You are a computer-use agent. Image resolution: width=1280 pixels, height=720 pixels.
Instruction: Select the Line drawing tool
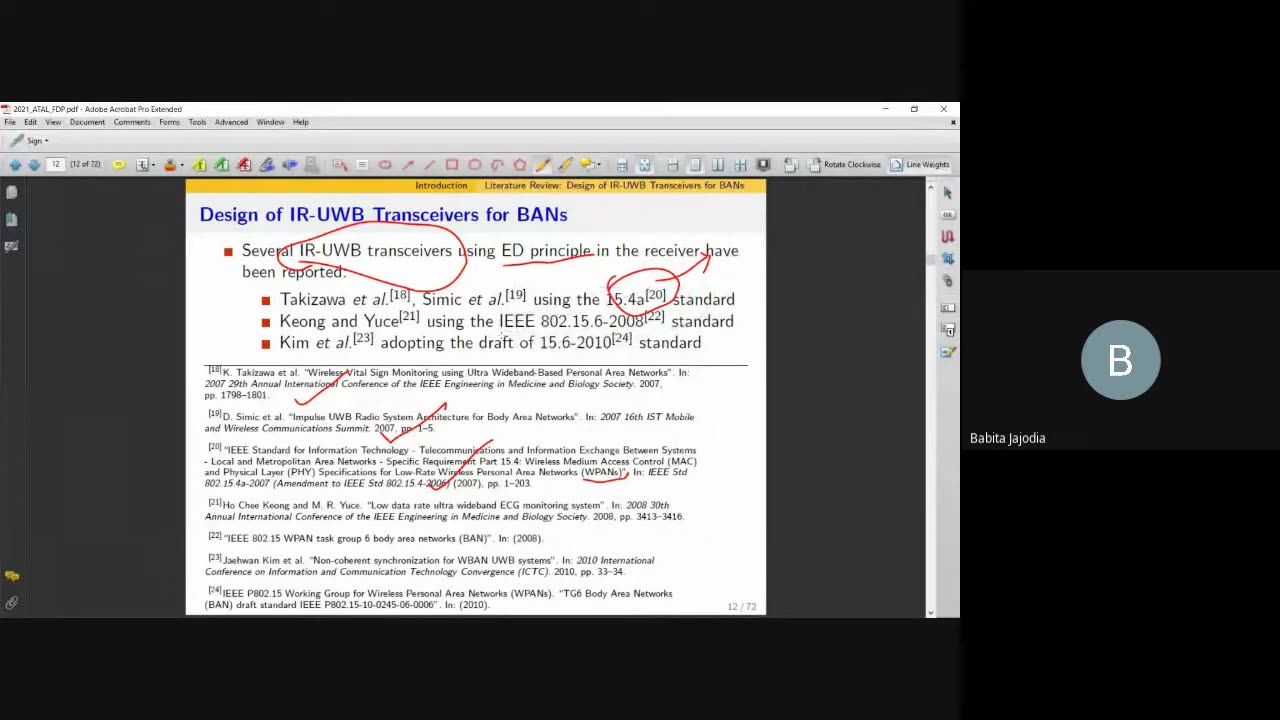(429, 165)
